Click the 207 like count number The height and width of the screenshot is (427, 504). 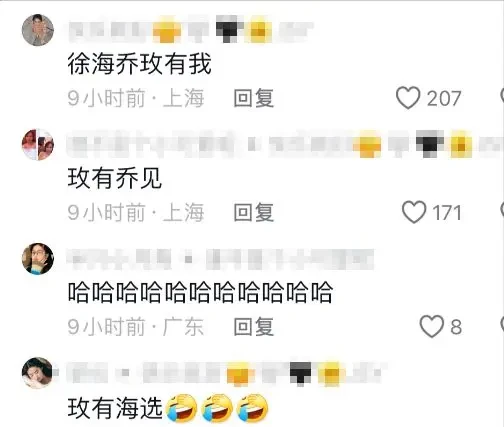coord(444,98)
